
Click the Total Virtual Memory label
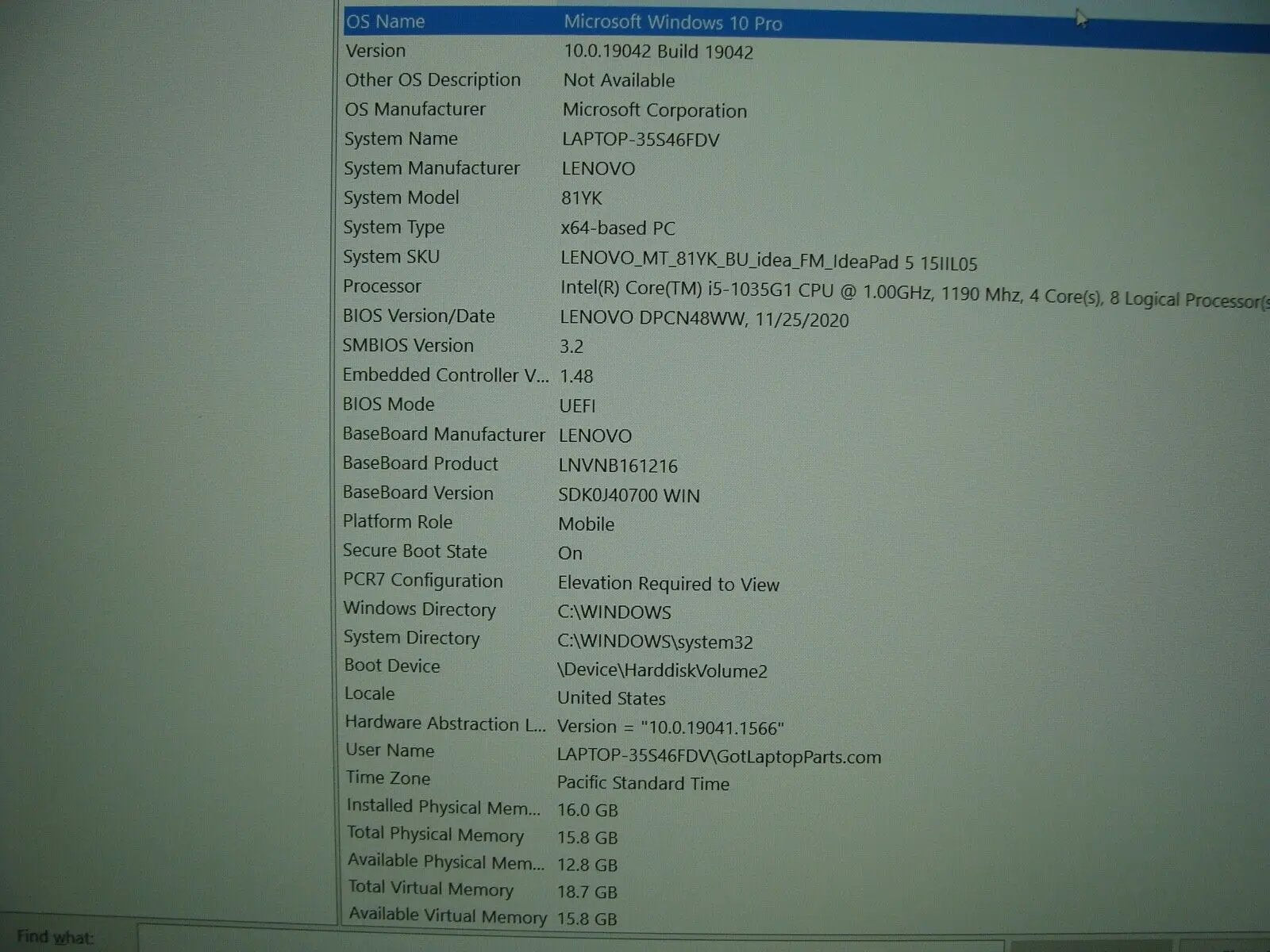(x=430, y=889)
